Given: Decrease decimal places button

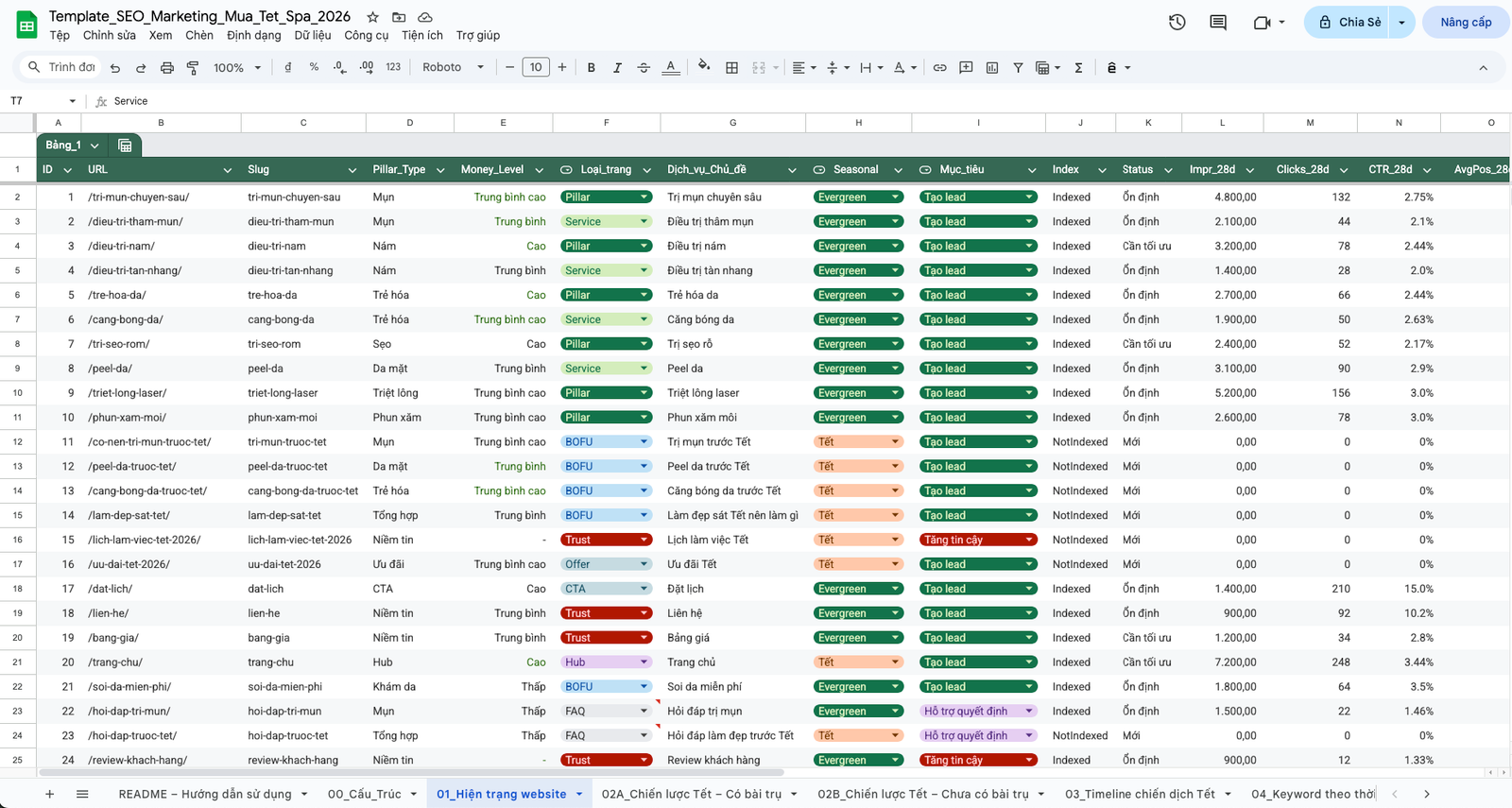Looking at the screenshot, I should pyautogui.click(x=340, y=67).
